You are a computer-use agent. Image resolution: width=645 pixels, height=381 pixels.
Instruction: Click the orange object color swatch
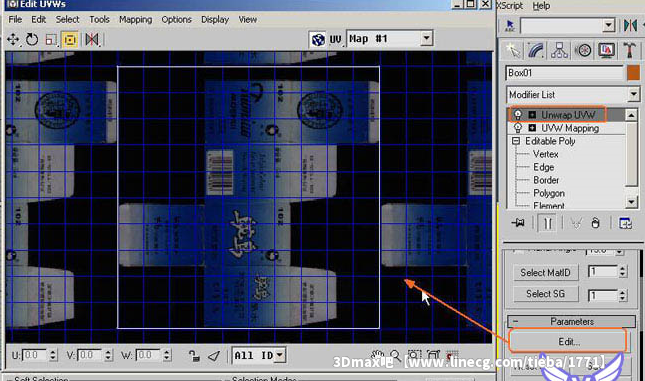point(633,73)
